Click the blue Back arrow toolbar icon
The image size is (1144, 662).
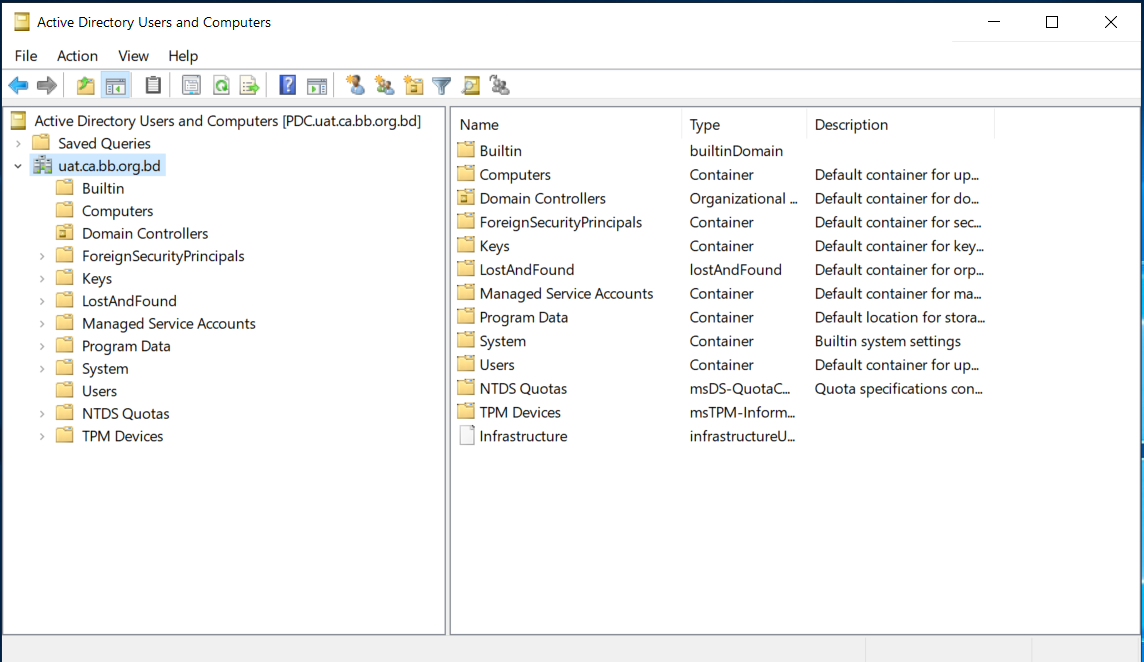[18, 85]
